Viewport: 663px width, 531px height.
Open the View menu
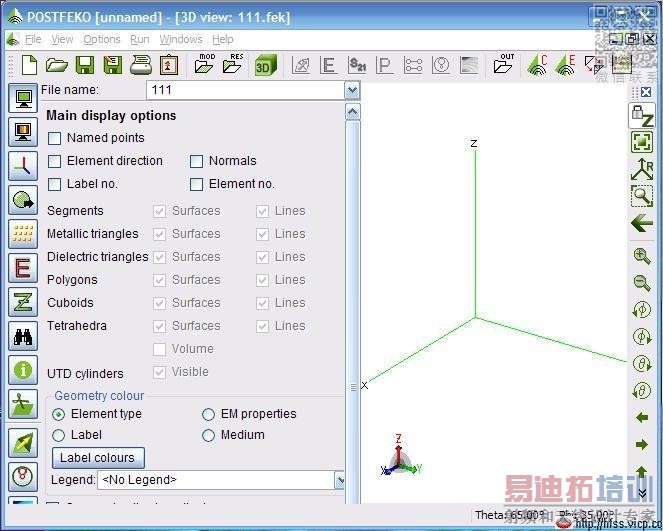[x=62, y=39]
